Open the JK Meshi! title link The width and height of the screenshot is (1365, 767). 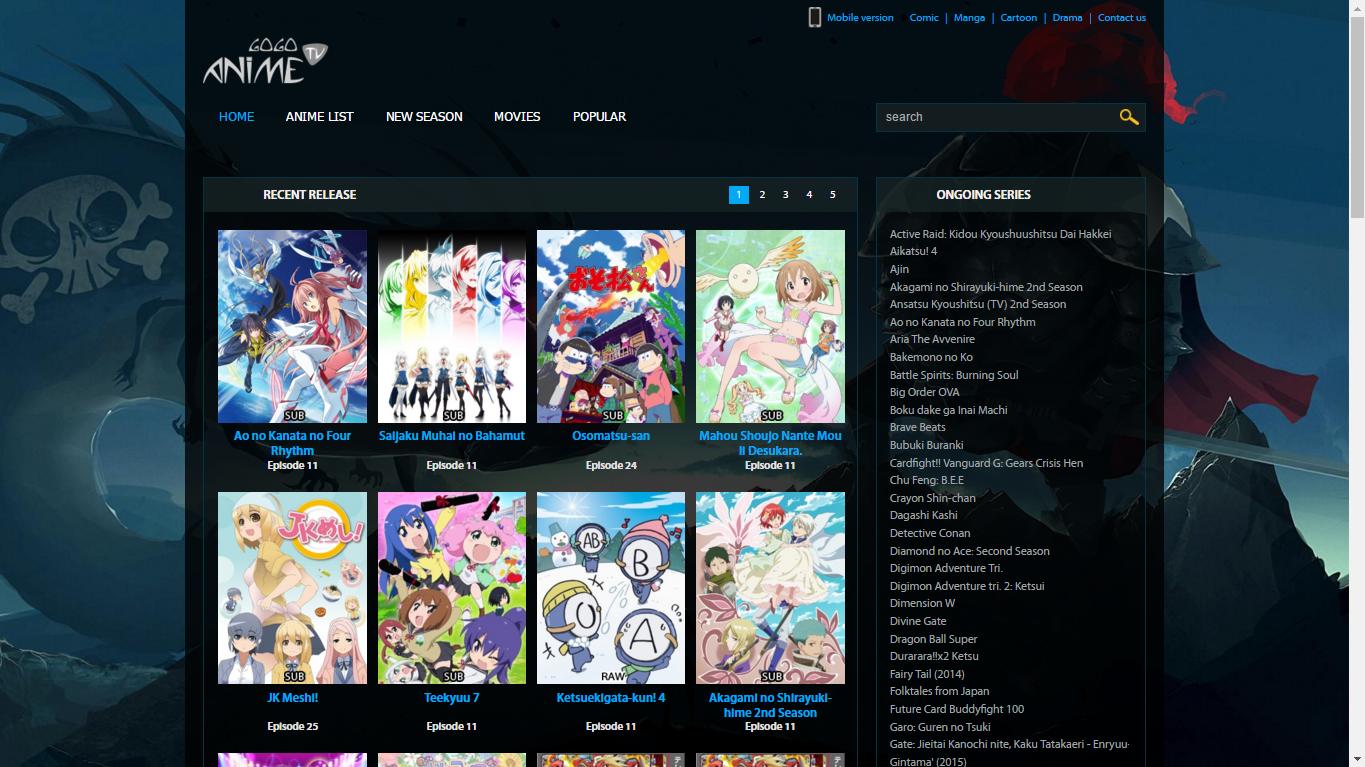[292, 698]
